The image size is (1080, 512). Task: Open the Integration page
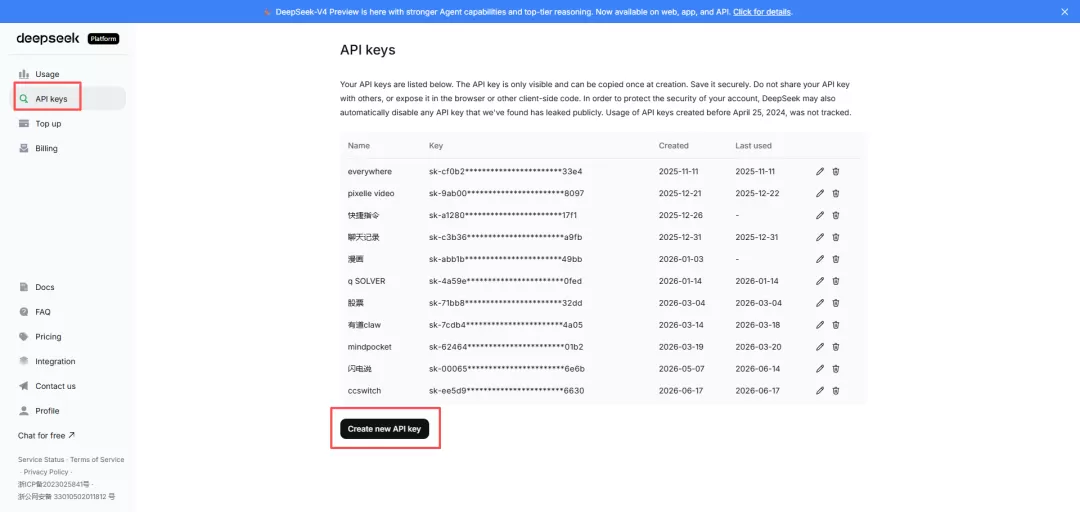tap(68, 362)
